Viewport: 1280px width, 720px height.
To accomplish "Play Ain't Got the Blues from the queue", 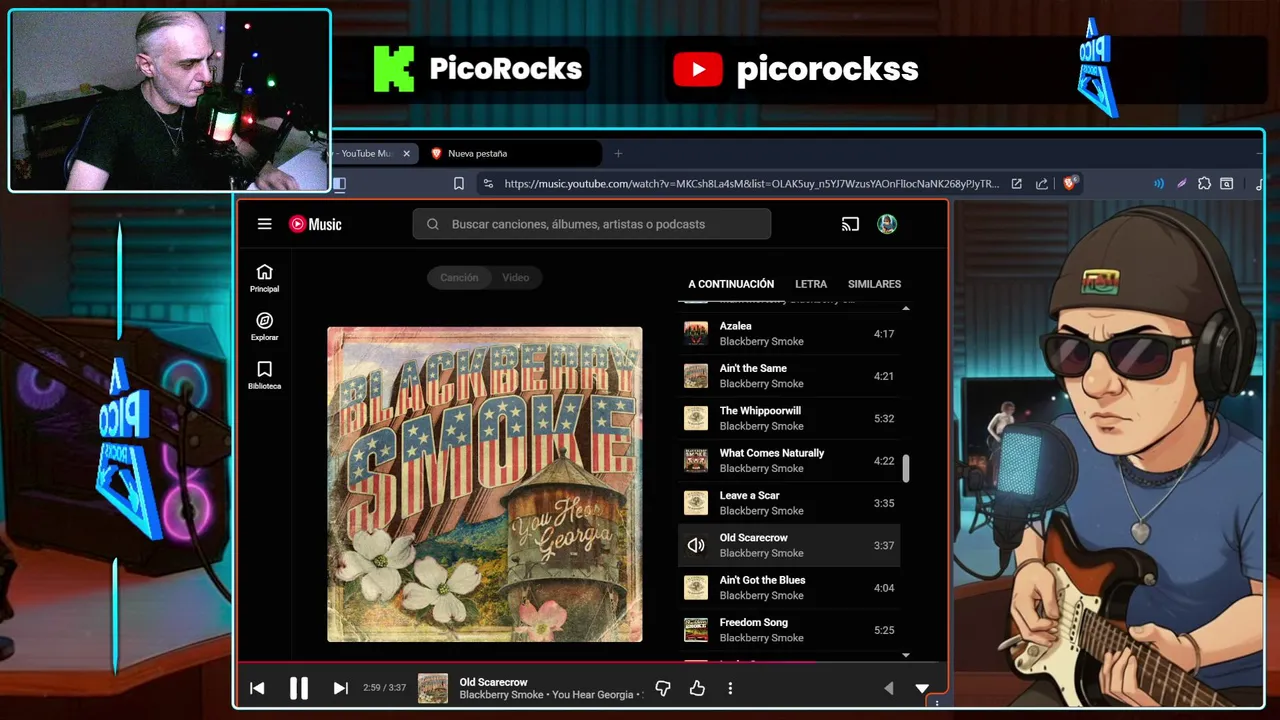I will (789, 588).
